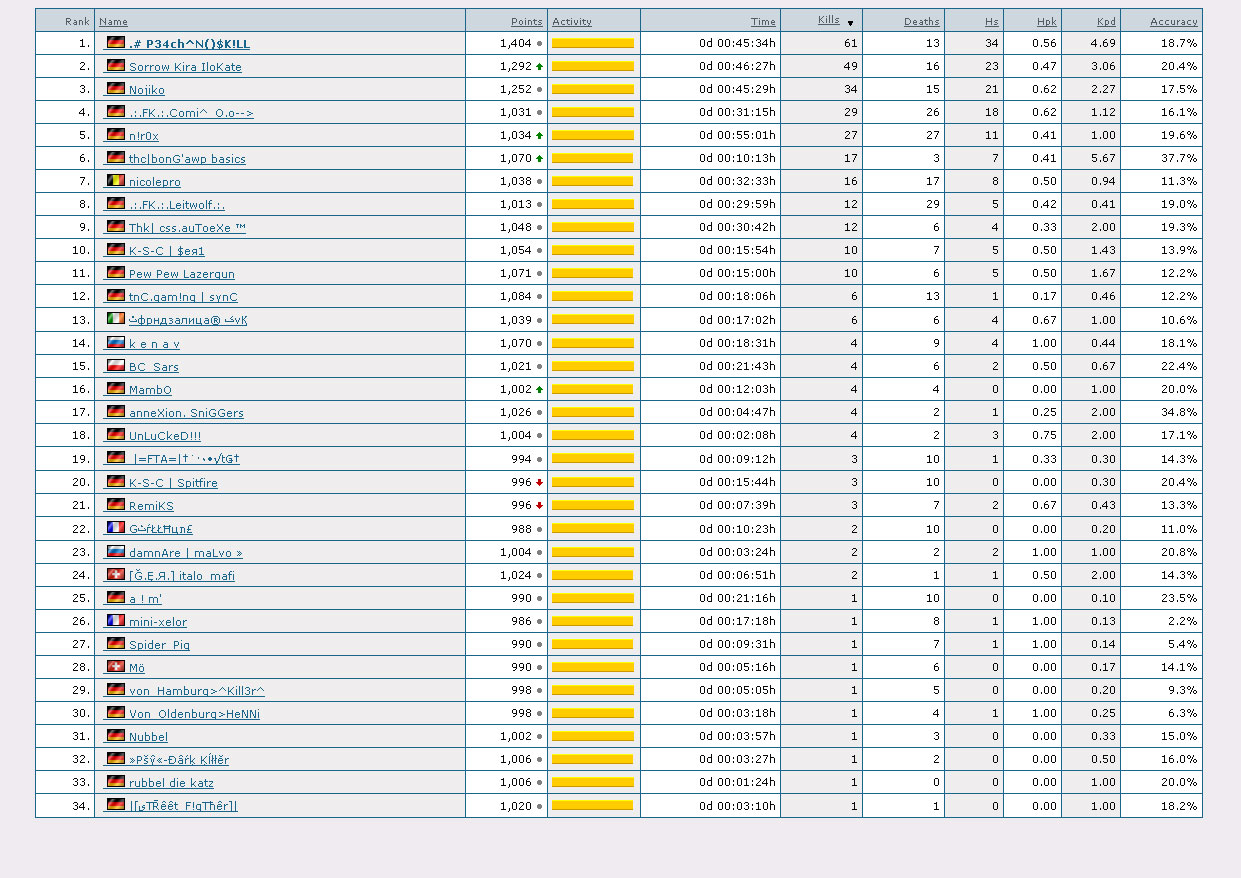Click the red down arrow in RemiKS row
Screen dimensions: 1241x878
tap(539, 506)
